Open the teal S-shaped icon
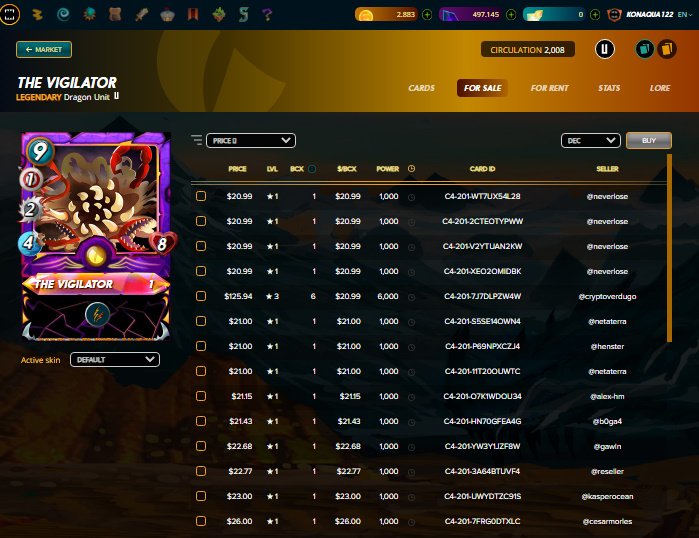This screenshot has width=699, height=538. (x=243, y=14)
